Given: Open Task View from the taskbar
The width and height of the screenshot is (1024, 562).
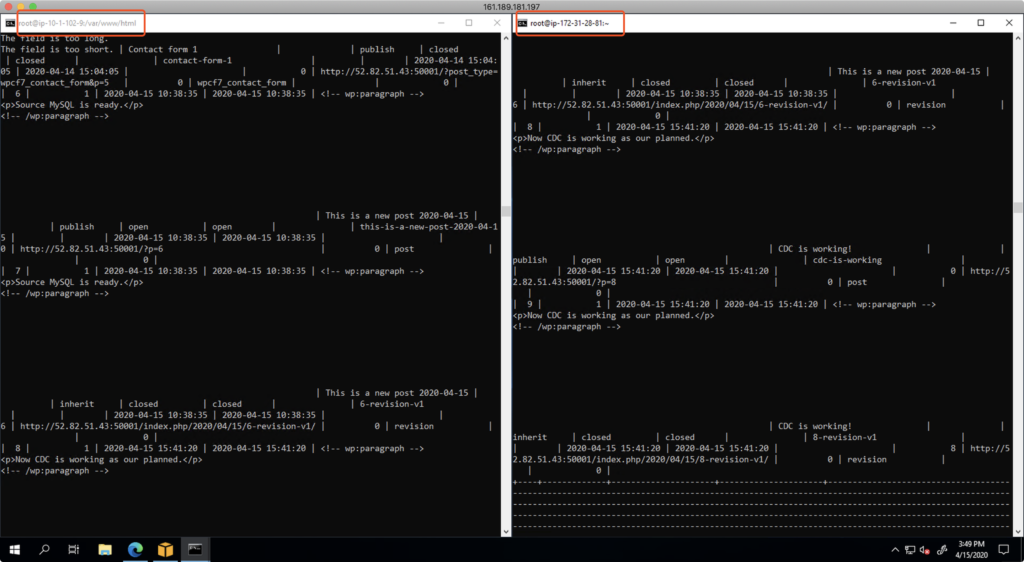Looking at the screenshot, I should (x=74, y=549).
